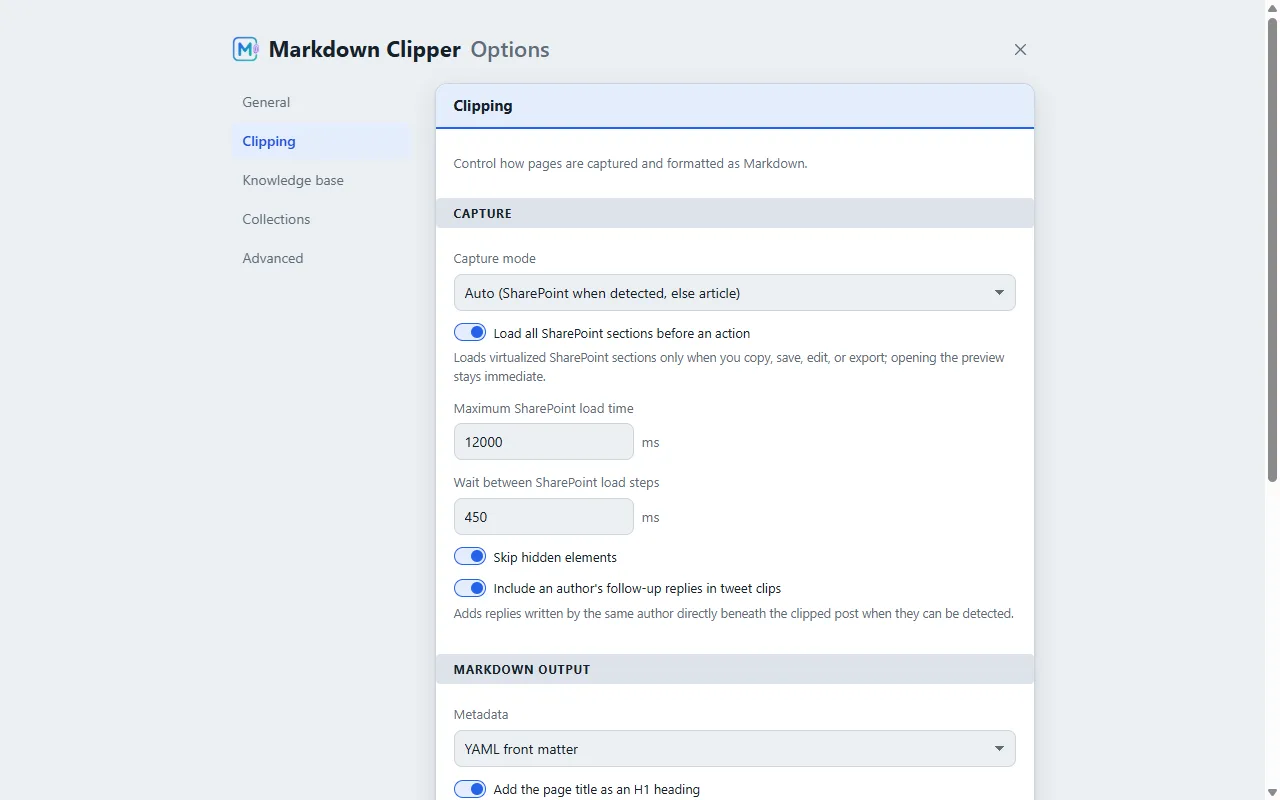The height and width of the screenshot is (800, 1280).
Task: Select the Clipping sidebar item
Action: coord(320,141)
